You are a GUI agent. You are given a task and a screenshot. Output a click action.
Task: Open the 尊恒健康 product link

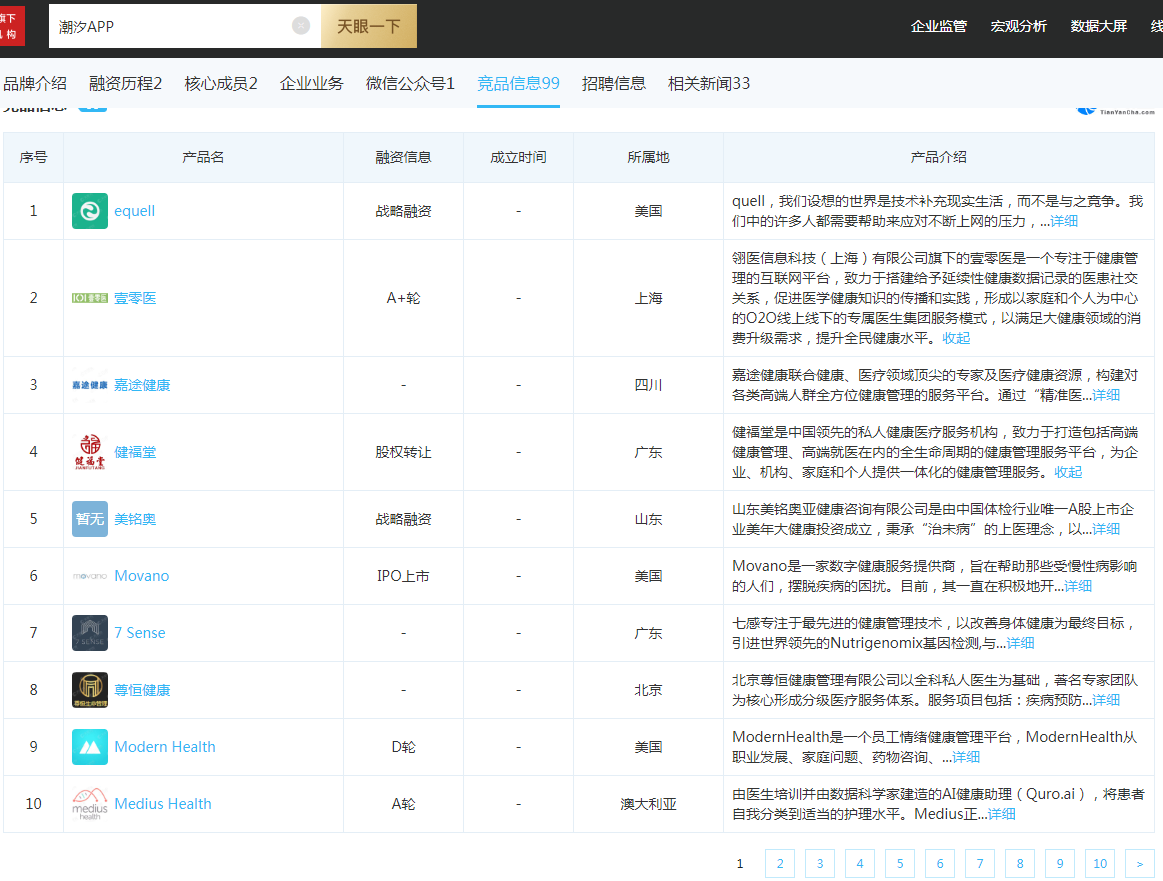point(142,690)
